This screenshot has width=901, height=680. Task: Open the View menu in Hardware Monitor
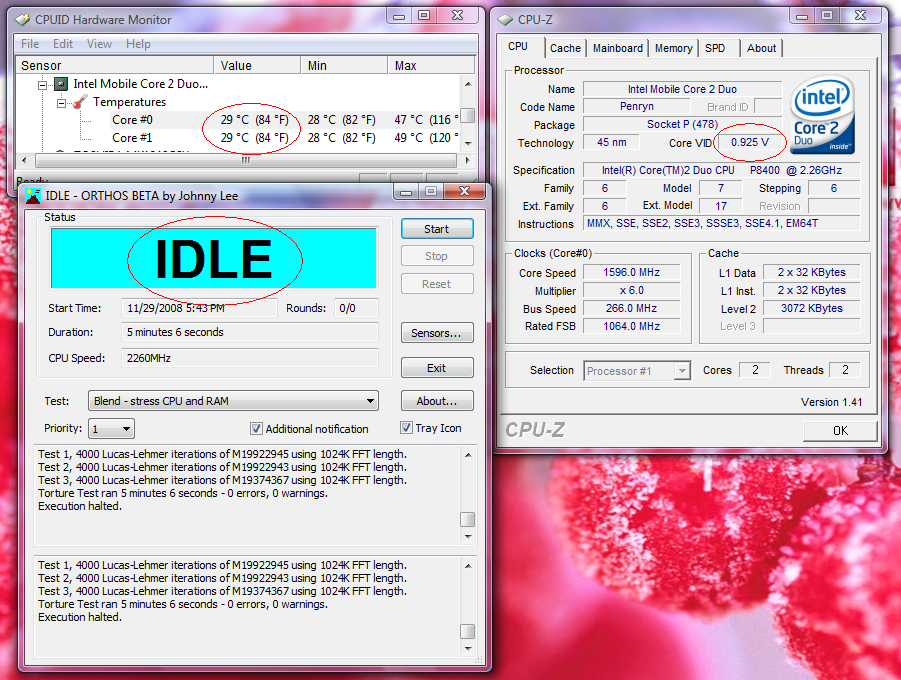coord(99,44)
